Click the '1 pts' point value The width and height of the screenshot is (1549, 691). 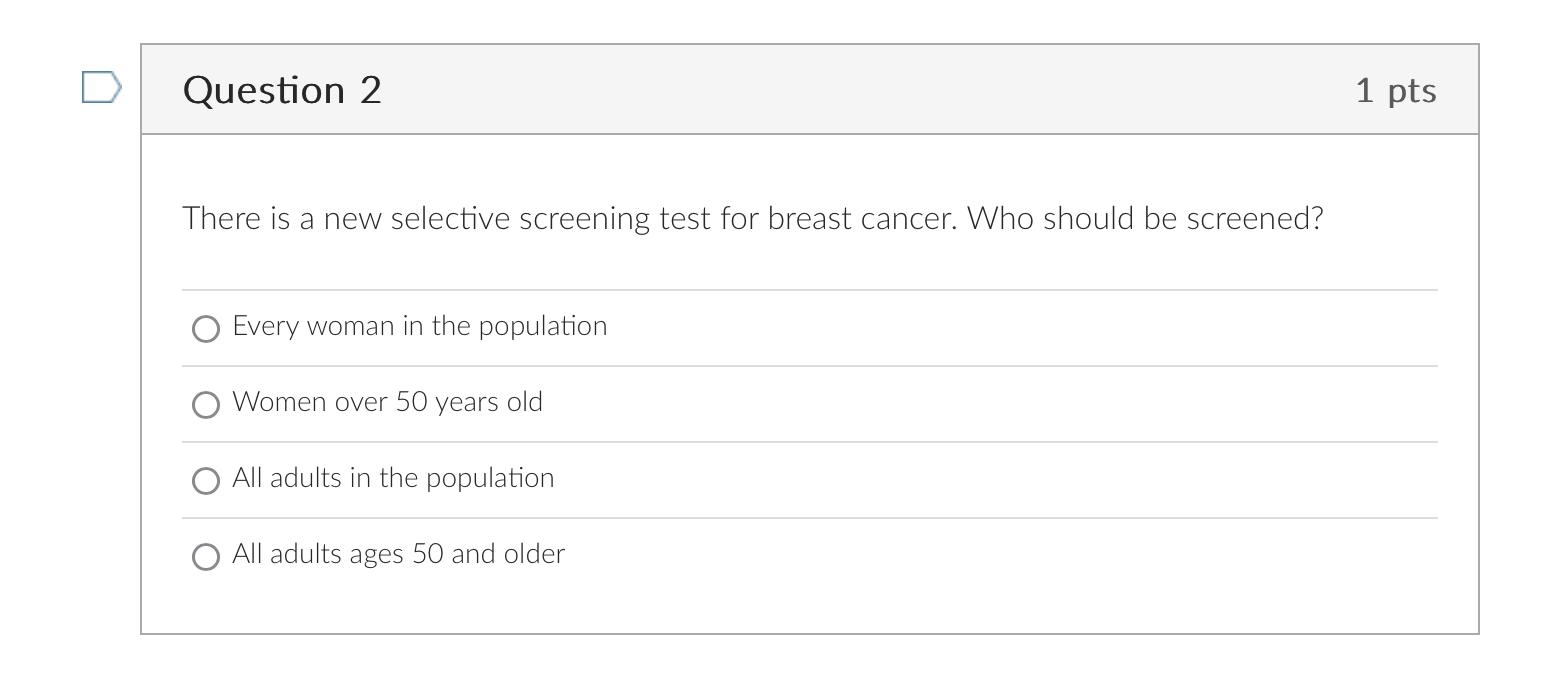tap(1396, 90)
